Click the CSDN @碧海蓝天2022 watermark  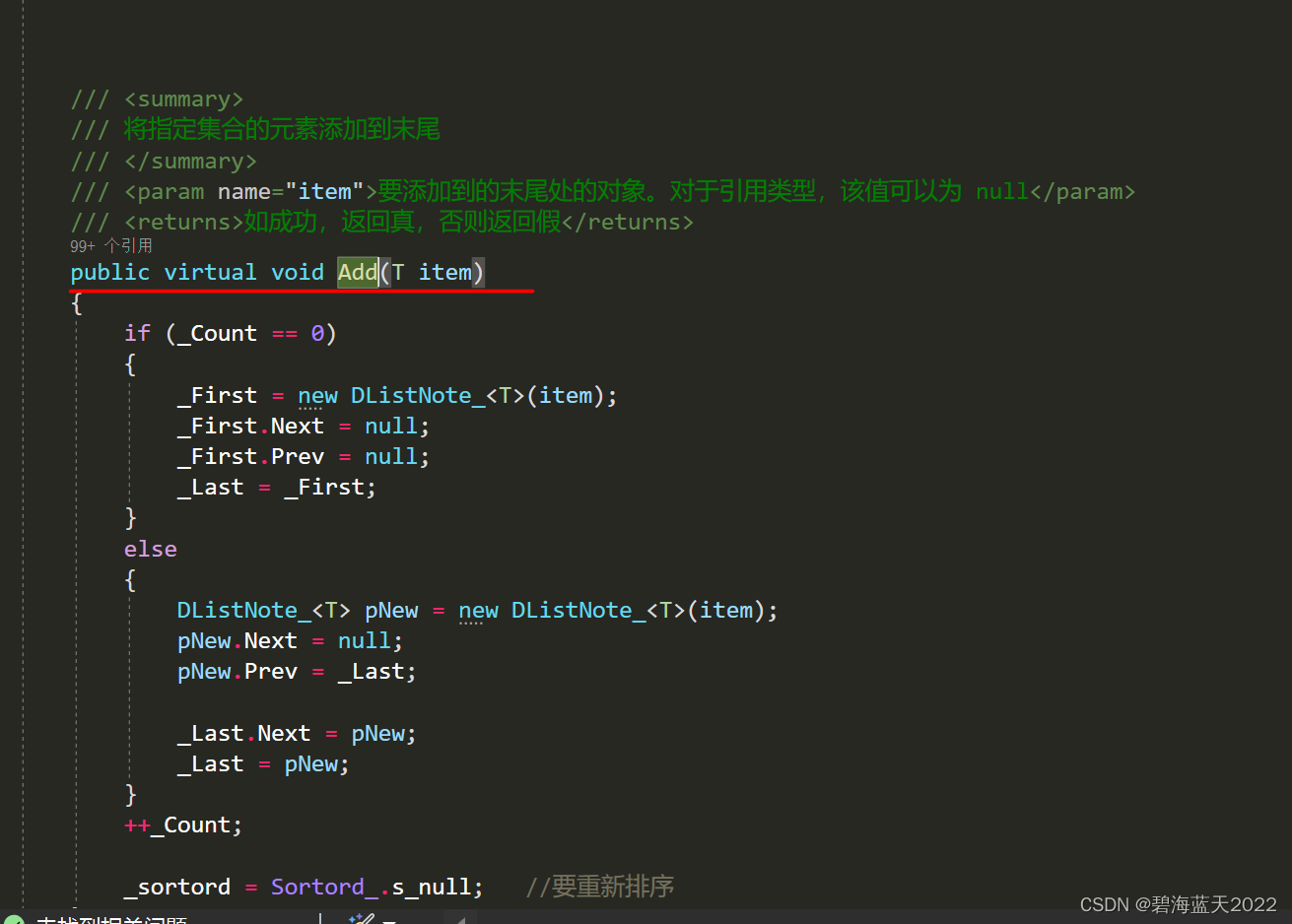[1173, 904]
